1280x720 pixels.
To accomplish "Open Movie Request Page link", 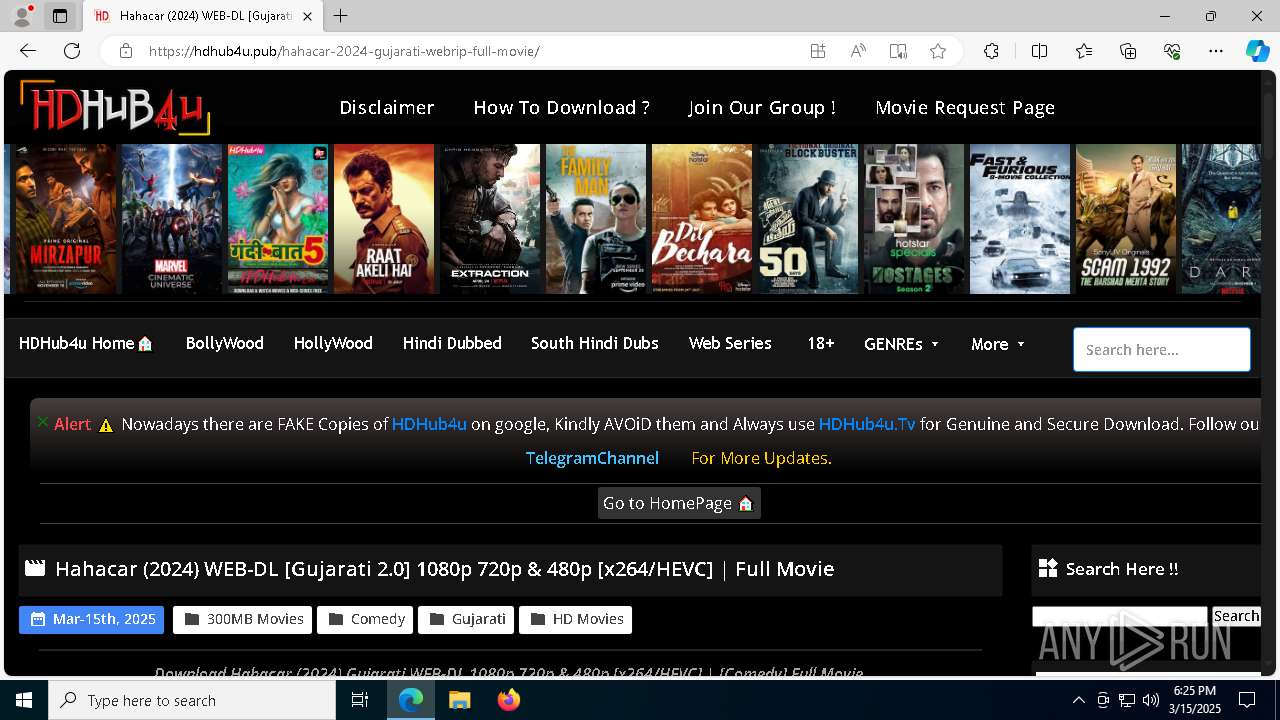I will tap(965, 107).
